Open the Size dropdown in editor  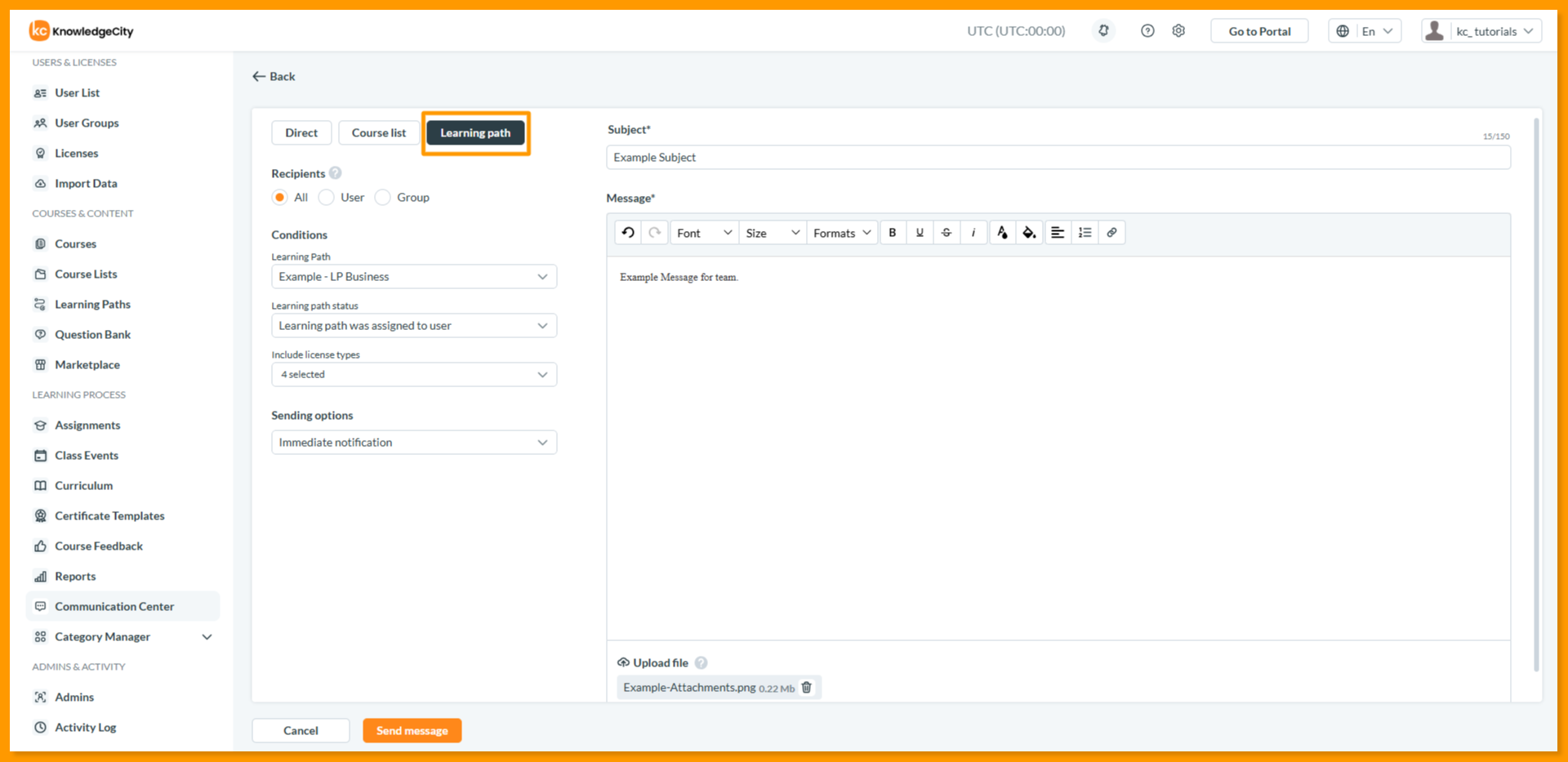point(773,233)
